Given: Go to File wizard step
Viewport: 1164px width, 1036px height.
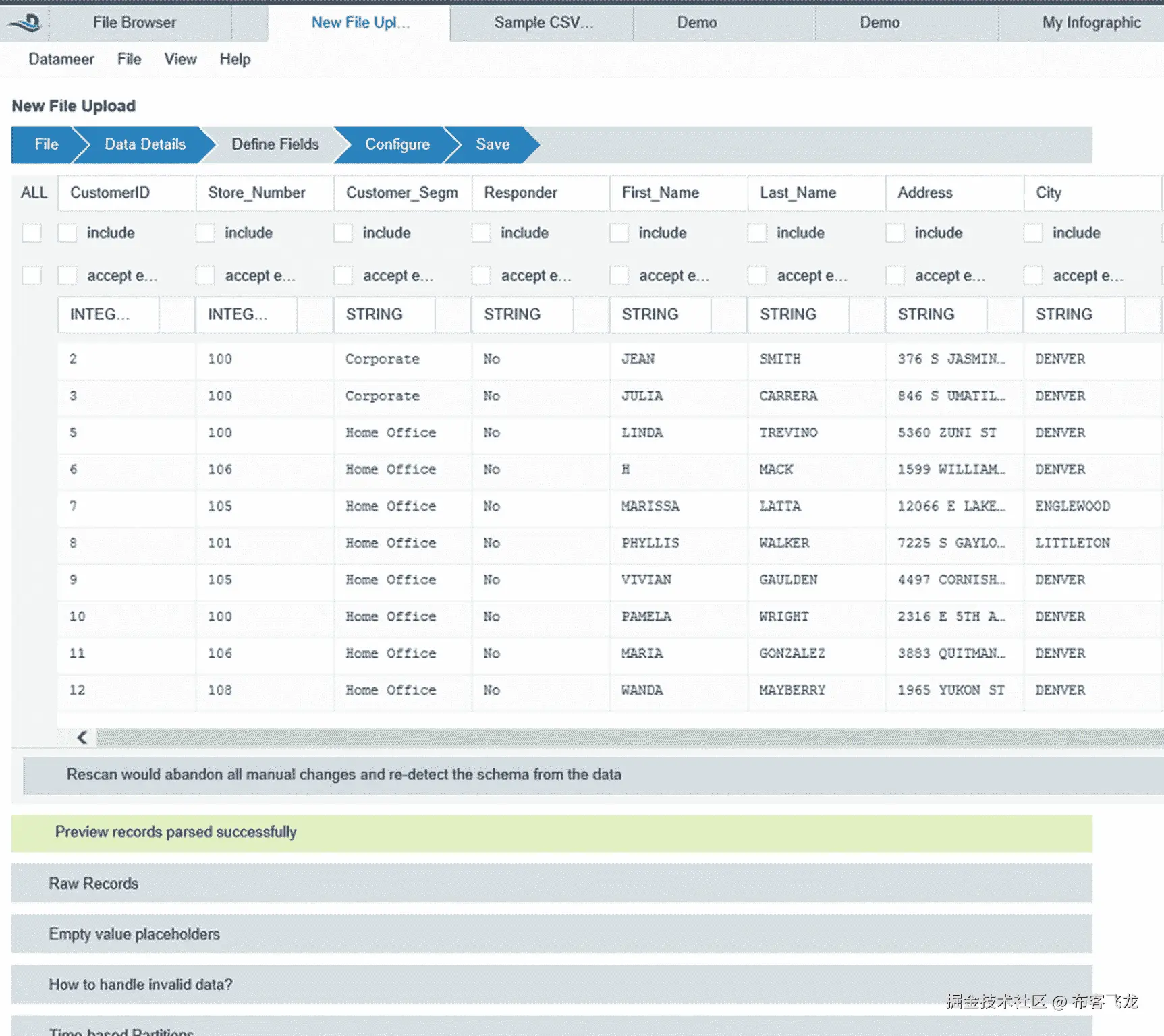Looking at the screenshot, I should (x=47, y=144).
